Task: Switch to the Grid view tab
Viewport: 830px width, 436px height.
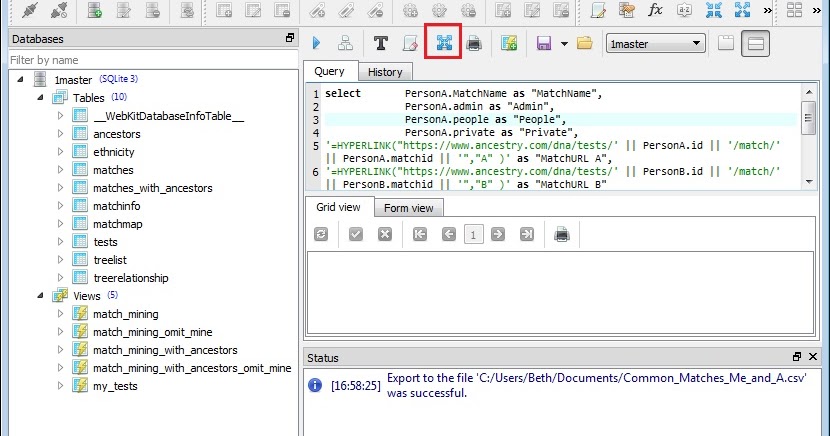Action: [x=338, y=207]
